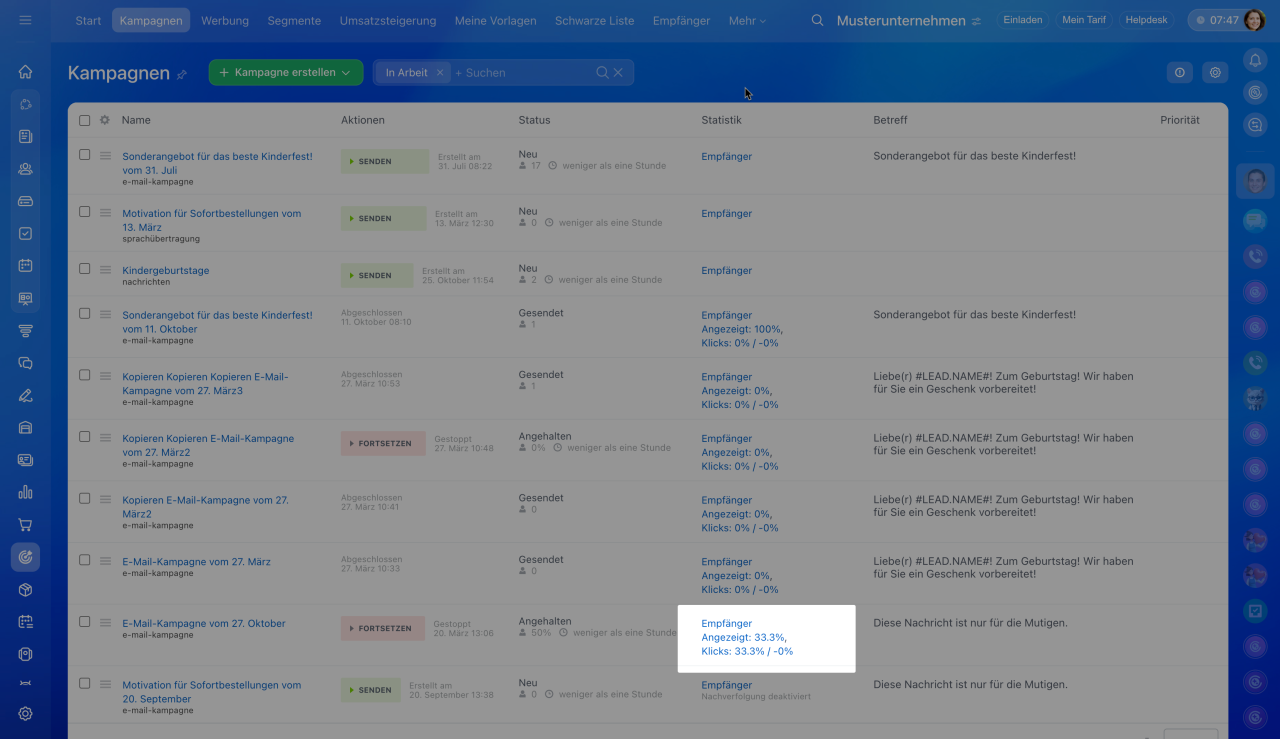Select checkbox for E-Mail-Kampagne vom 27. Oktober
The image size is (1280, 739).
pyautogui.click(x=85, y=622)
